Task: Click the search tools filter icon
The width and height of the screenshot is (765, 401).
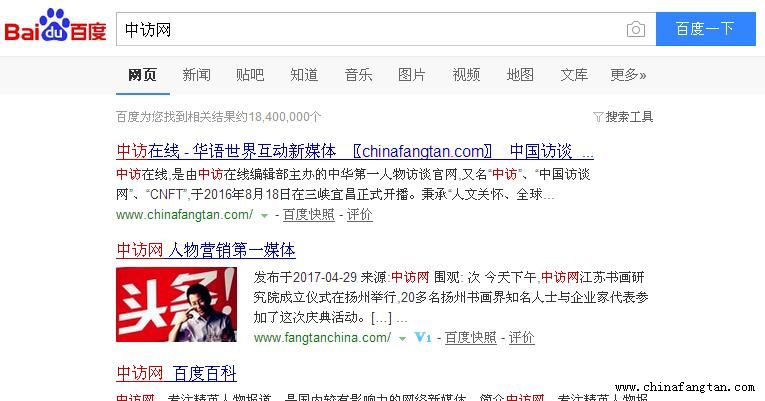Action: 598,117
